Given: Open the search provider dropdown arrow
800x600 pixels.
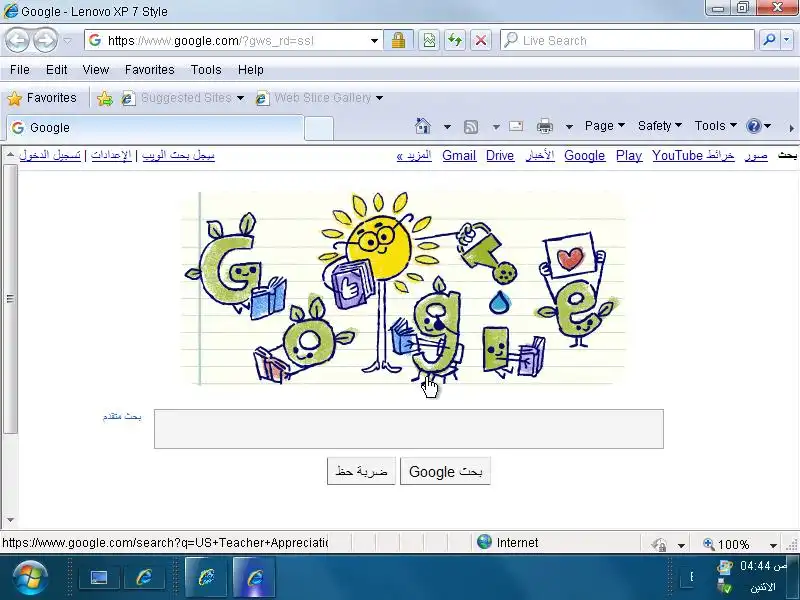Looking at the screenshot, I should tap(787, 40).
